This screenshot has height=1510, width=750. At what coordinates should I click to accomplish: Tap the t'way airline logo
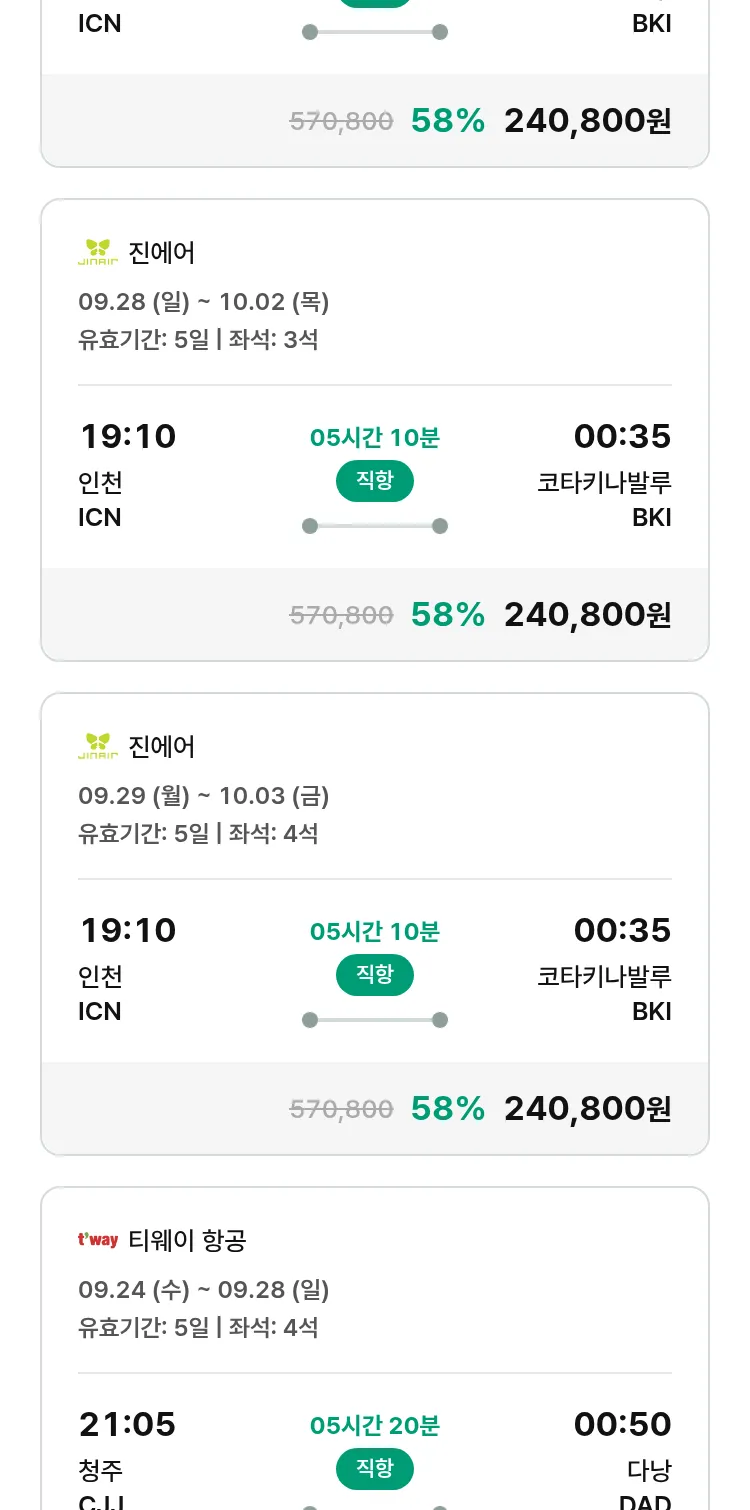tap(98, 1240)
